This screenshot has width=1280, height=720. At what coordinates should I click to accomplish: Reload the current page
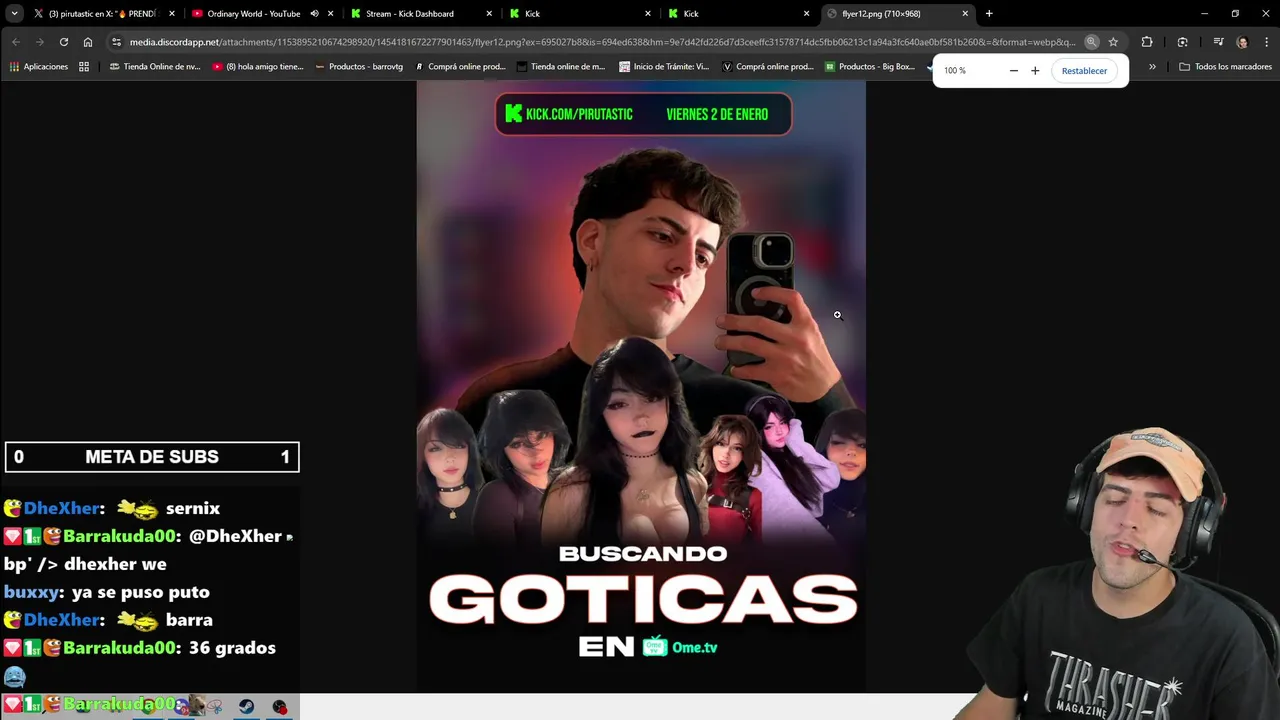point(64,42)
